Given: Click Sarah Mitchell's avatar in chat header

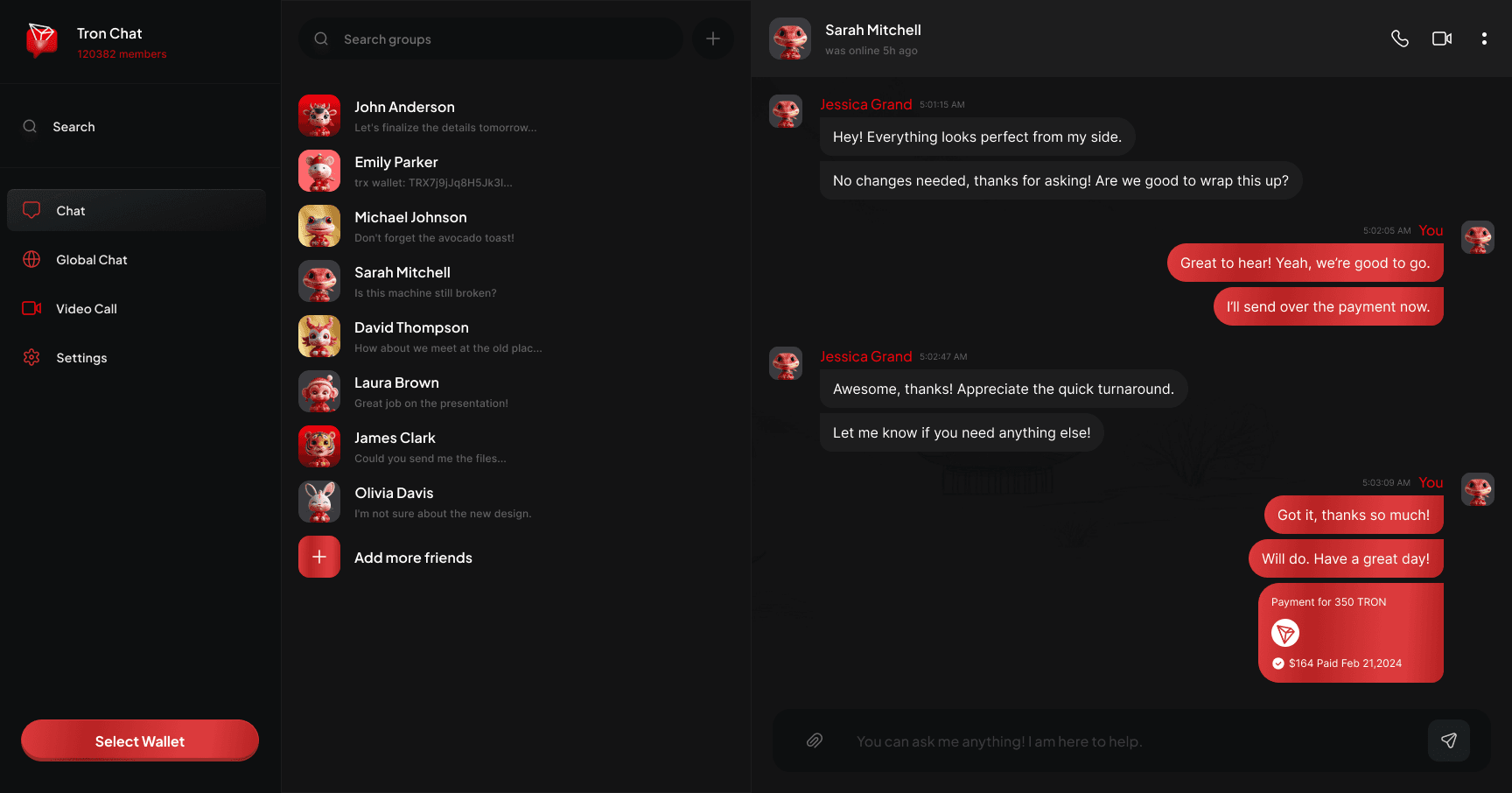Looking at the screenshot, I should (790, 39).
